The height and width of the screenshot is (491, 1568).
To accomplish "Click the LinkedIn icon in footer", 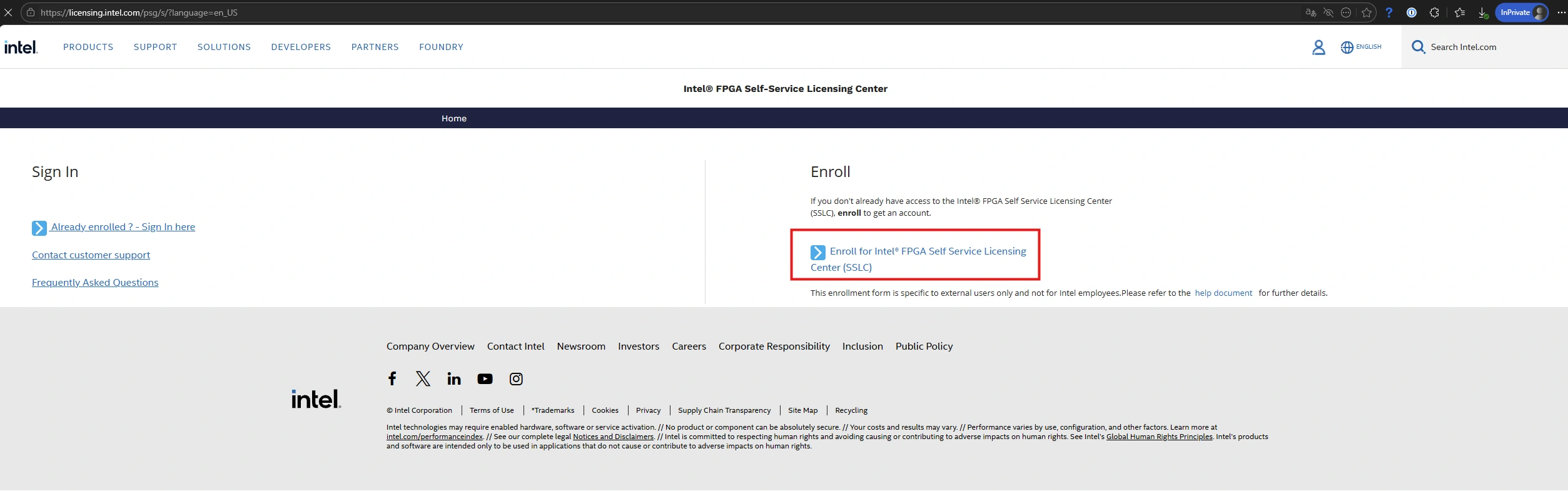I will tap(453, 378).
